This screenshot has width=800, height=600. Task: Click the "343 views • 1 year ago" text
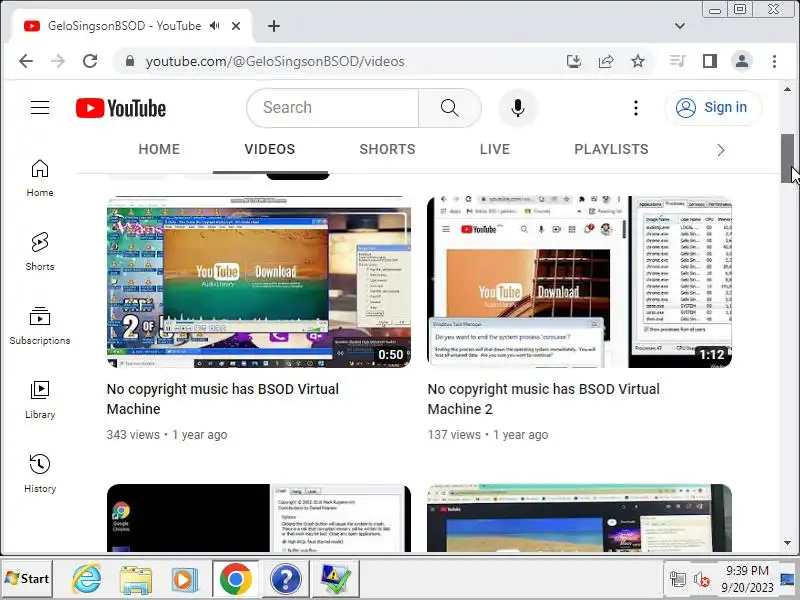pos(167,435)
